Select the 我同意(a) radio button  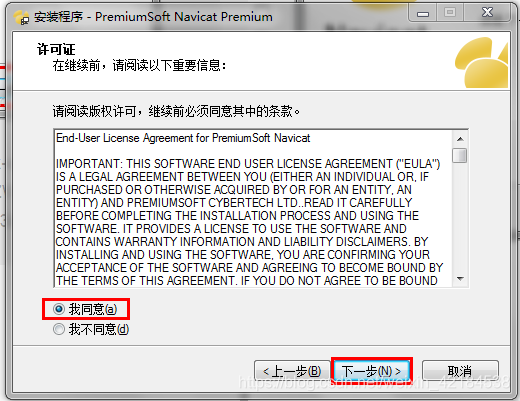pos(59,309)
